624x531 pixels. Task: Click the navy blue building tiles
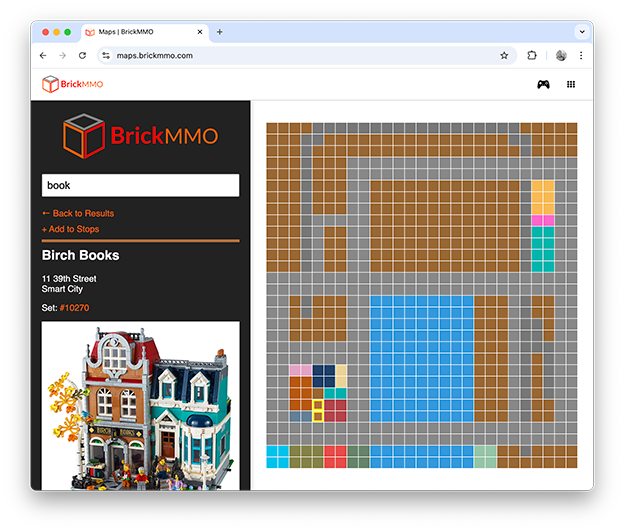324,376
